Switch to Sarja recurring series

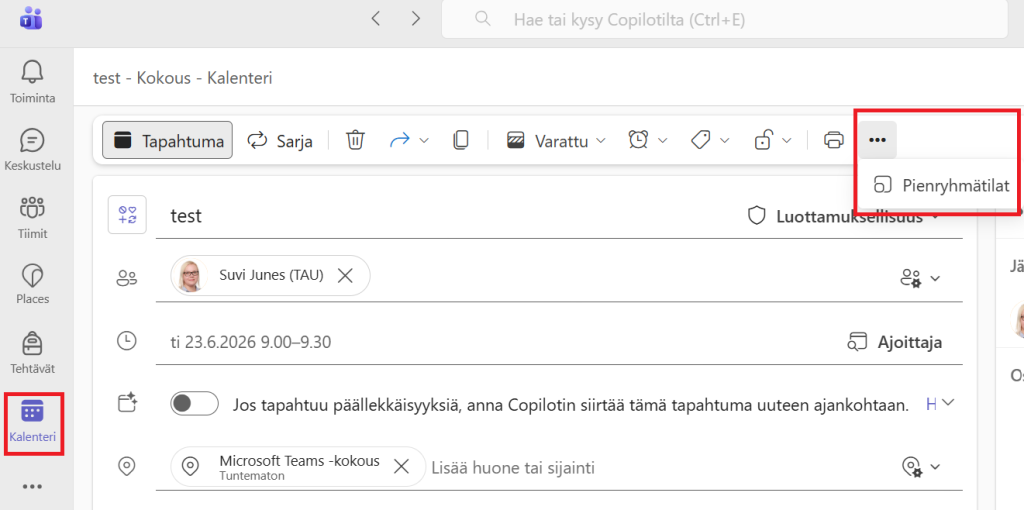[280, 140]
